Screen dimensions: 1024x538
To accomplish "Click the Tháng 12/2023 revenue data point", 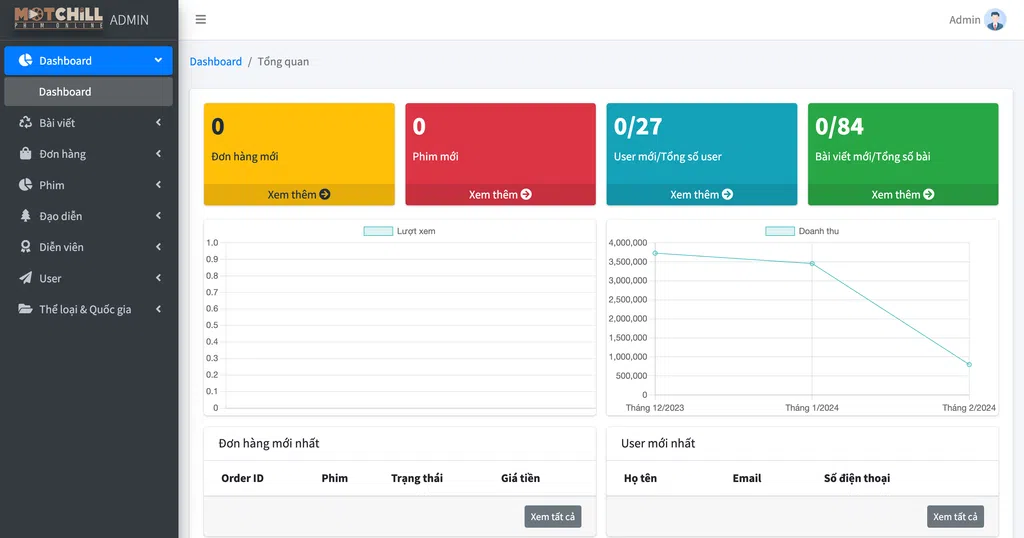I will (x=655, y=253).
